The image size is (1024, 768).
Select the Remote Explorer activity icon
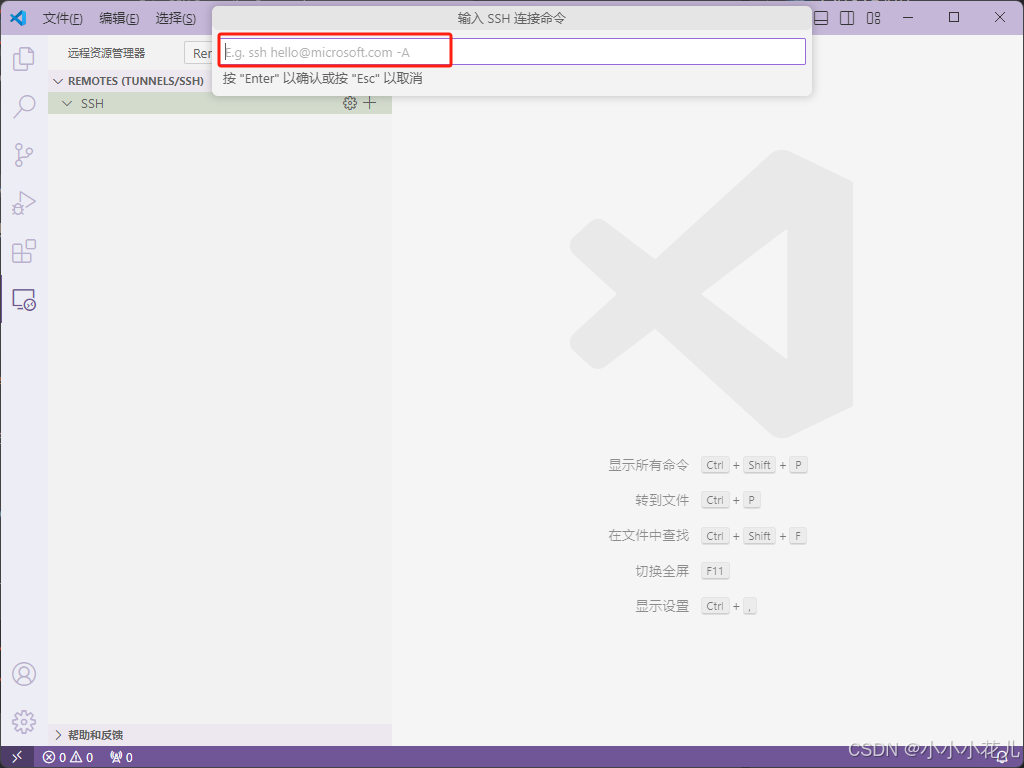tap(24, 300)
